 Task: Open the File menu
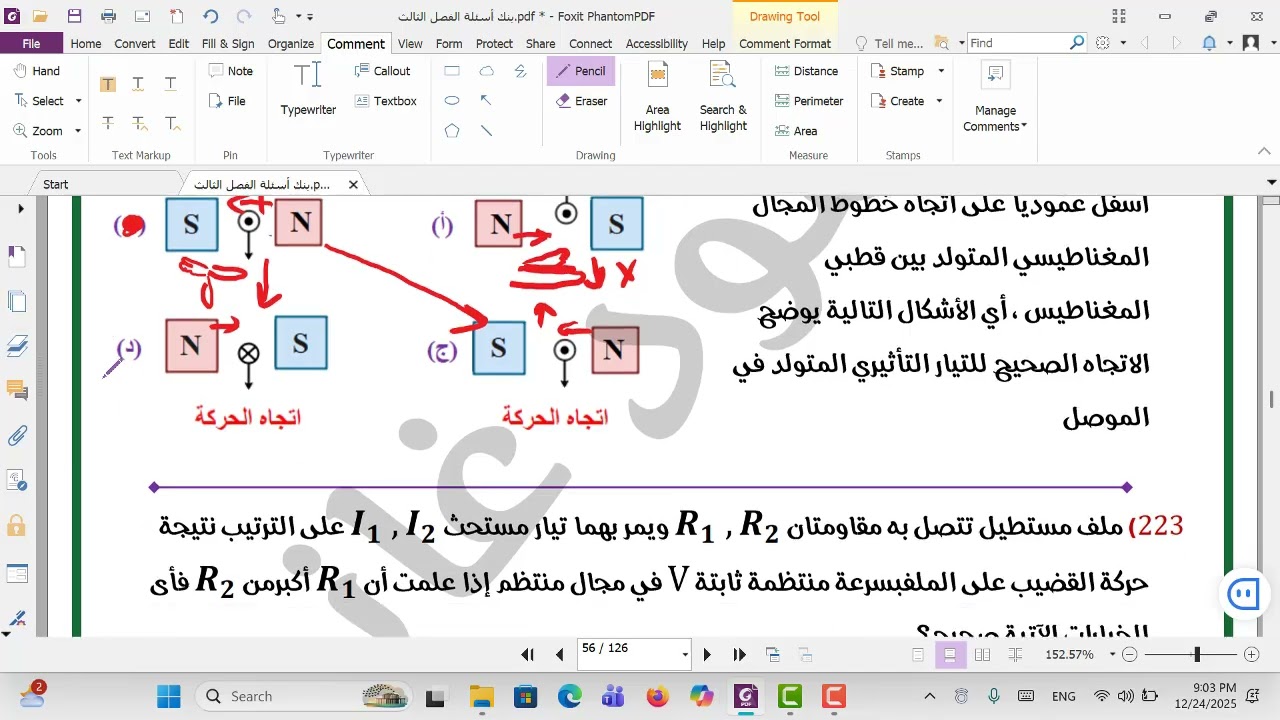(31, 43)
